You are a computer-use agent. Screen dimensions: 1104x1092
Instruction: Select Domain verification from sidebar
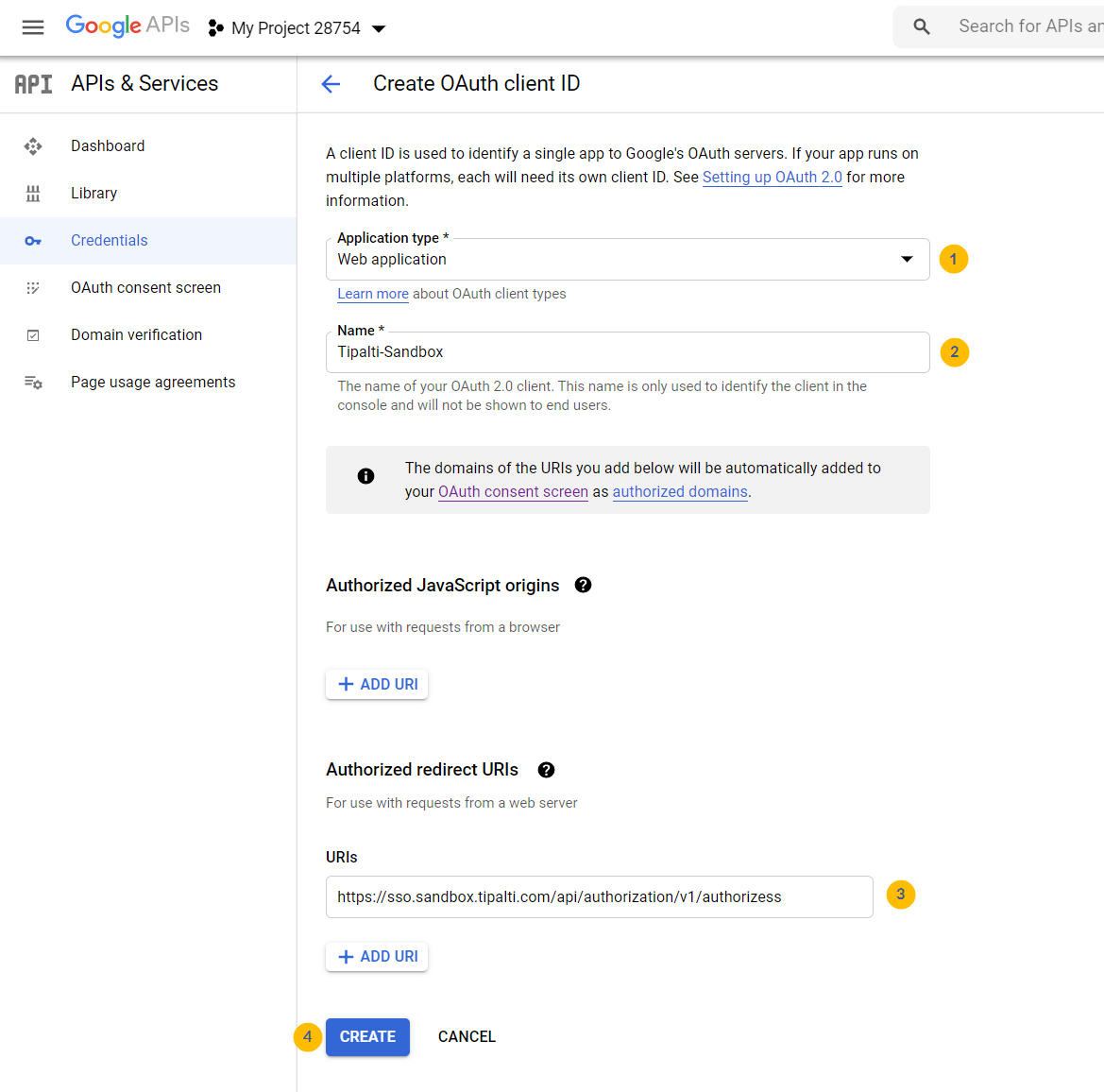point(136,334)
